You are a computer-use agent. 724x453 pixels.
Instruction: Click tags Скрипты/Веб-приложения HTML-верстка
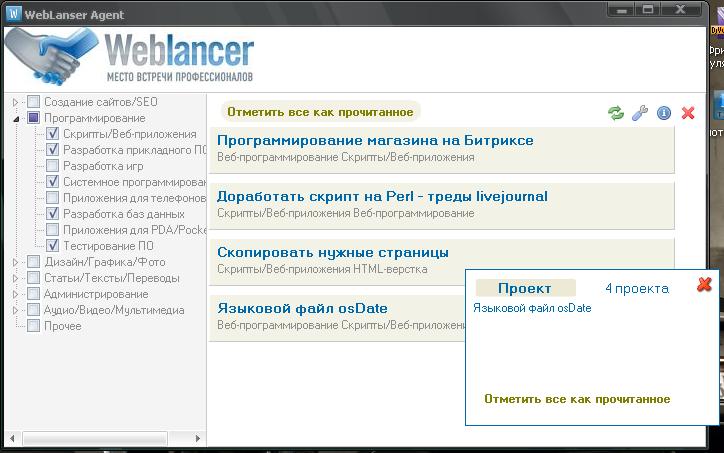pos(322,269)
